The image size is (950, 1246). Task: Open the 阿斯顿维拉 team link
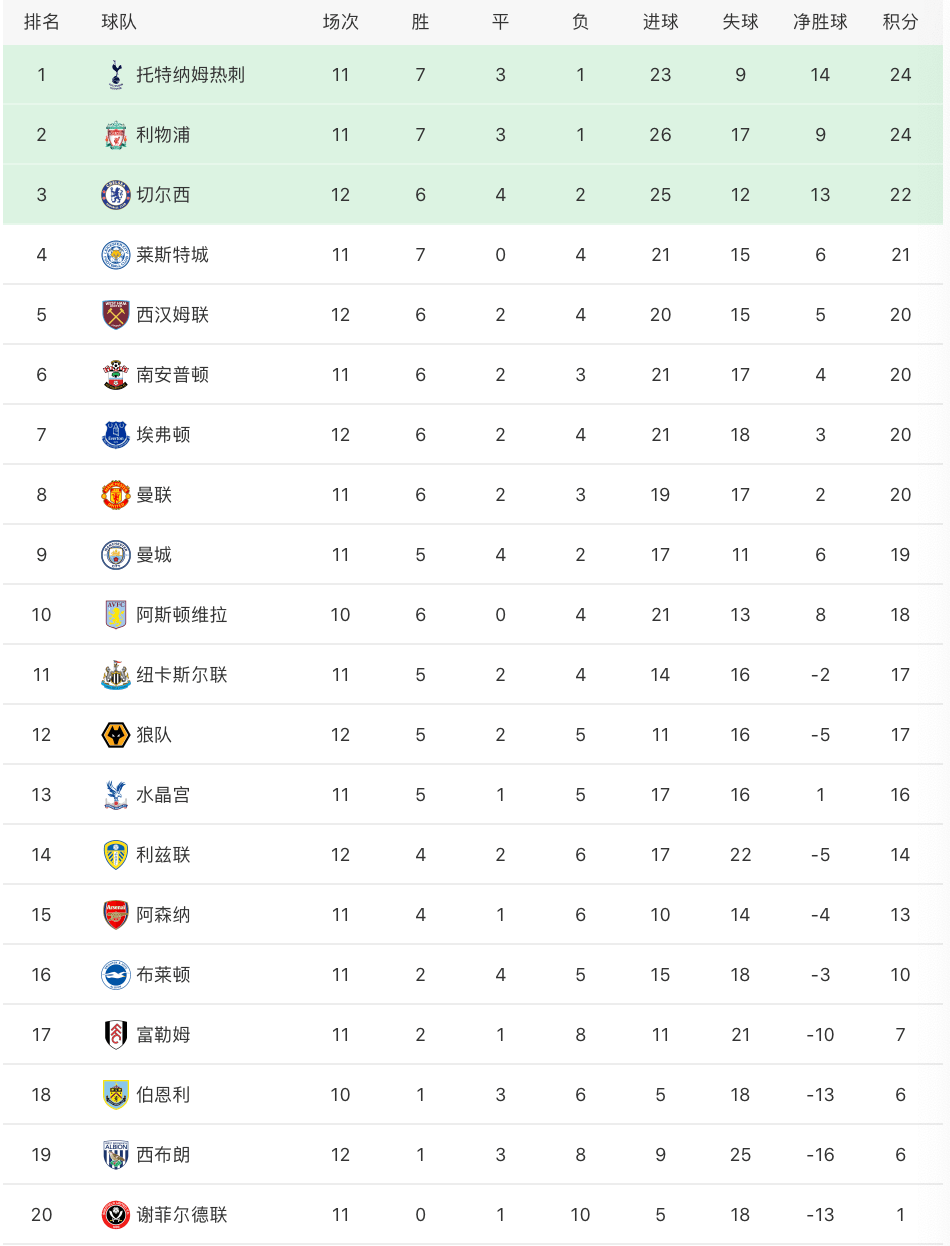[182, 615]
